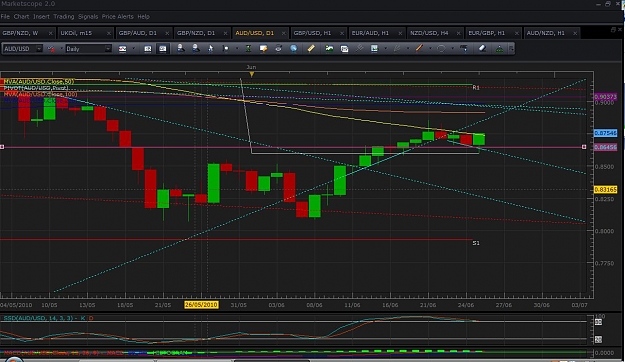Viewport: 625px width, 362px height.
Task: Expand the arrow next to the red chart icon
Action: click(x=61, y=49)
